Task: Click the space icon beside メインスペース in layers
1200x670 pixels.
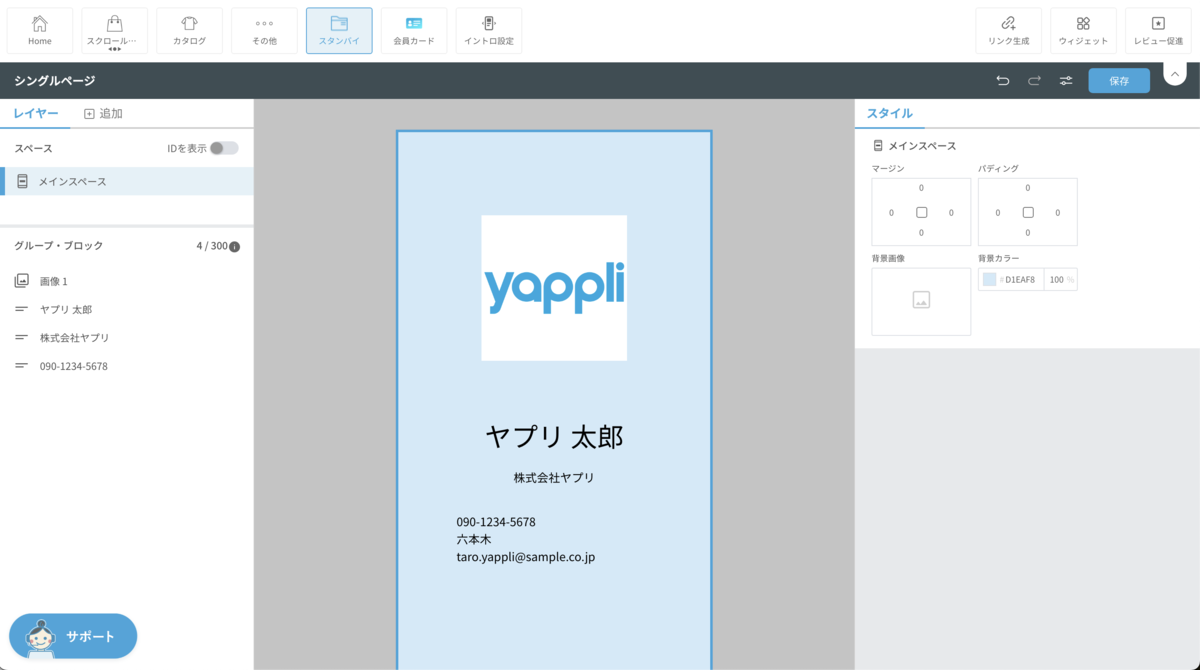Action: coord(22,182)
